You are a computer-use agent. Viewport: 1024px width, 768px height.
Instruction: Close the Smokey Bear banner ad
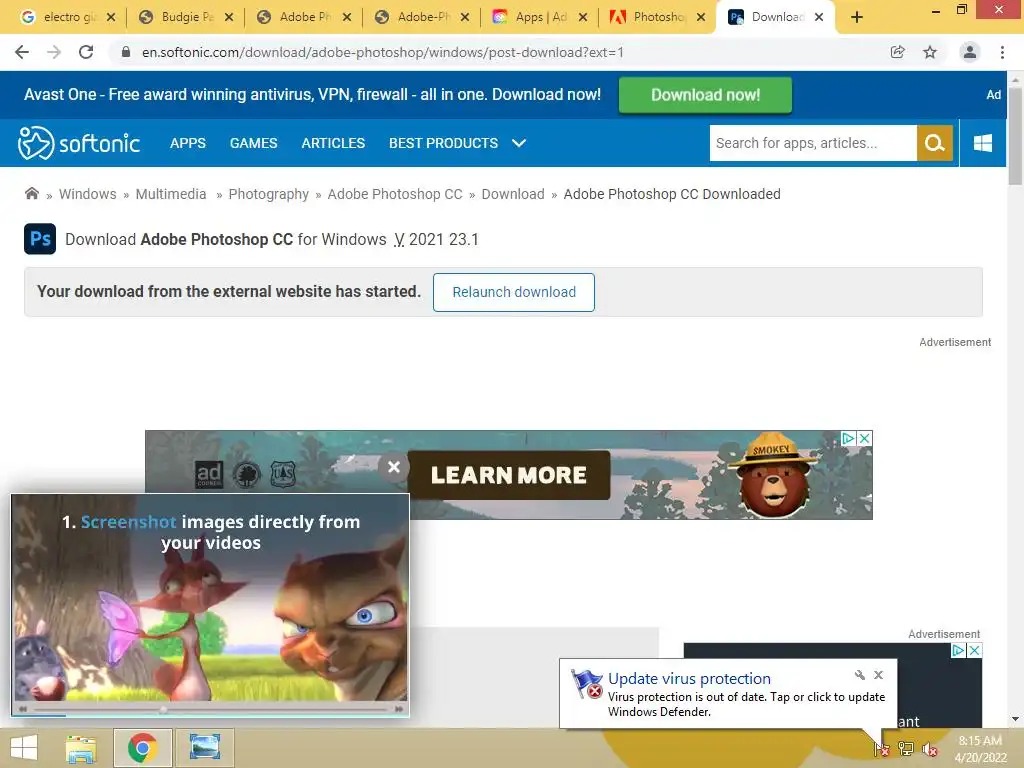pos(864,438)
